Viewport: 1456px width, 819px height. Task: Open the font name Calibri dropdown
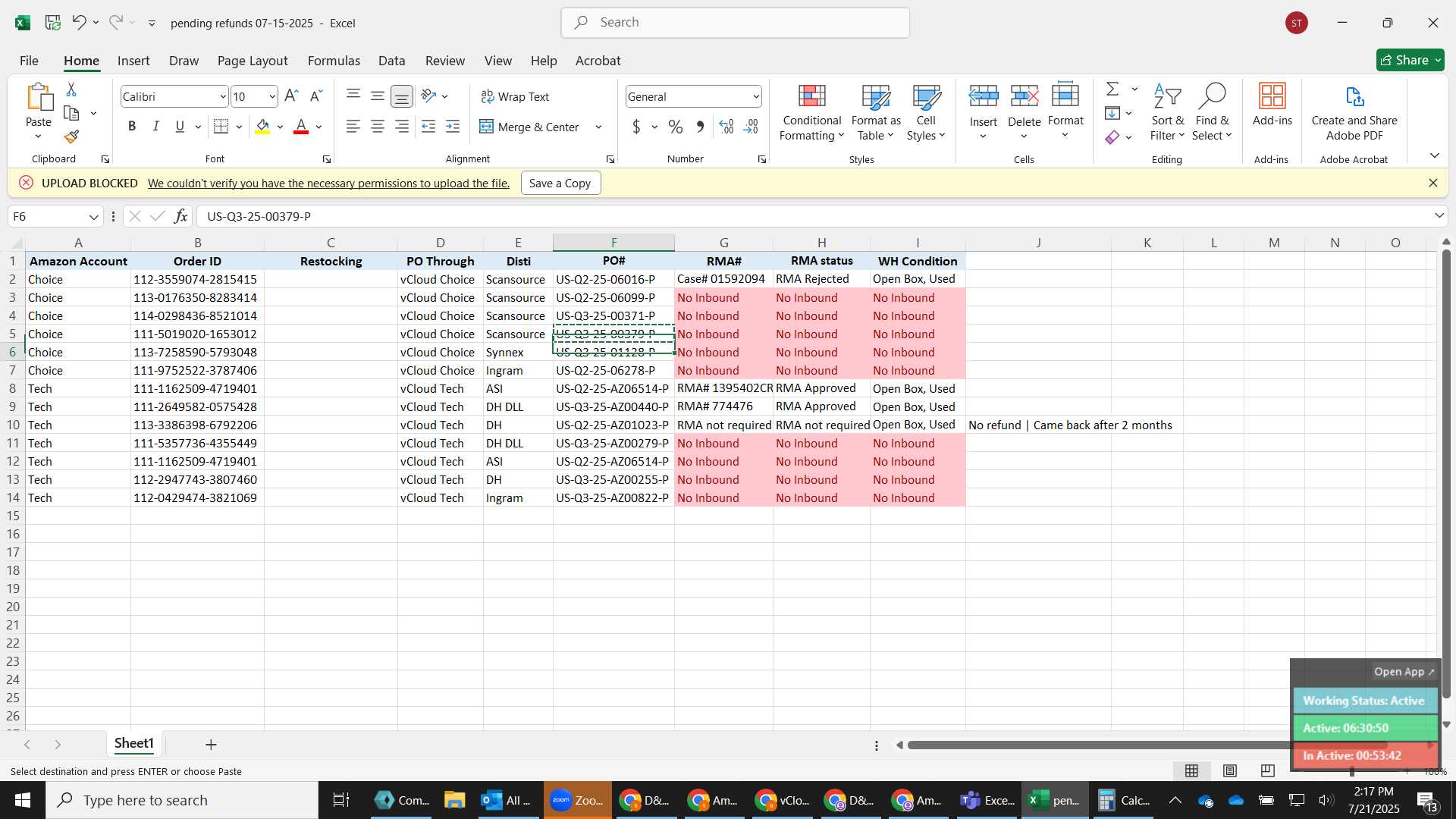tap(222, 96)
